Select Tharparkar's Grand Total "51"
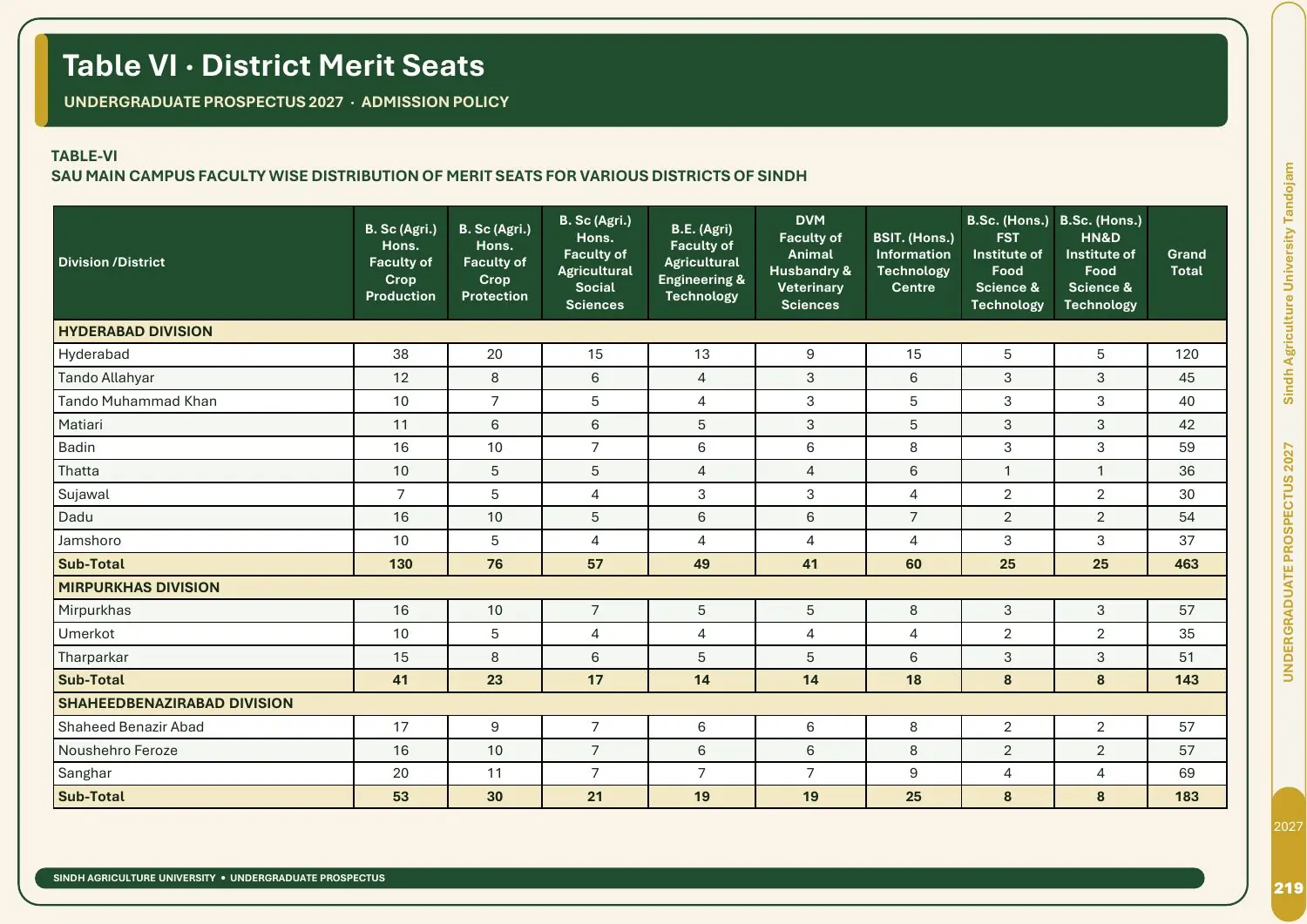Viewport: 1307px width, 924px height. click(1187, 658)
